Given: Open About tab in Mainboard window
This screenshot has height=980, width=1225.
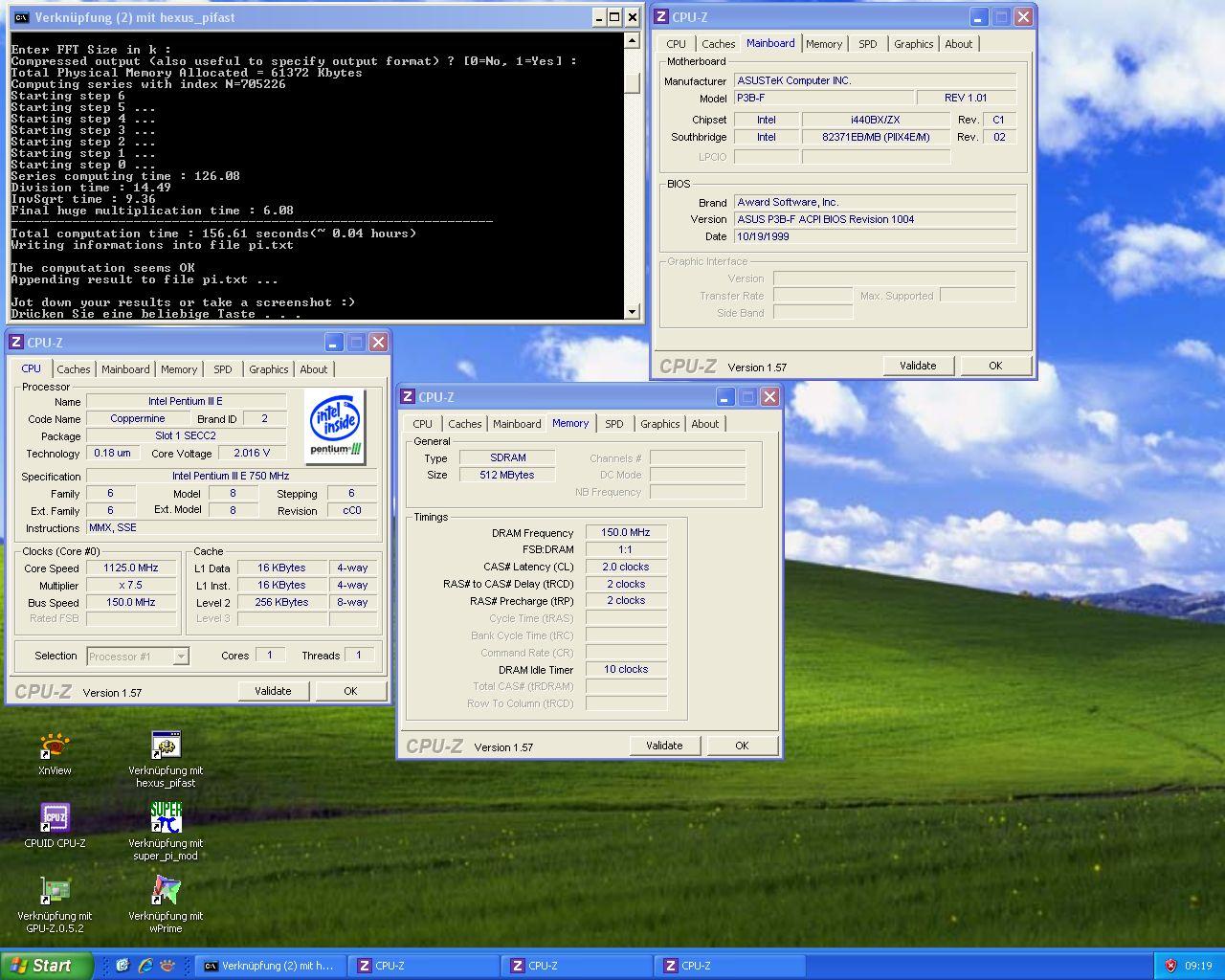Looking at the screenshot, I should 959,44.
